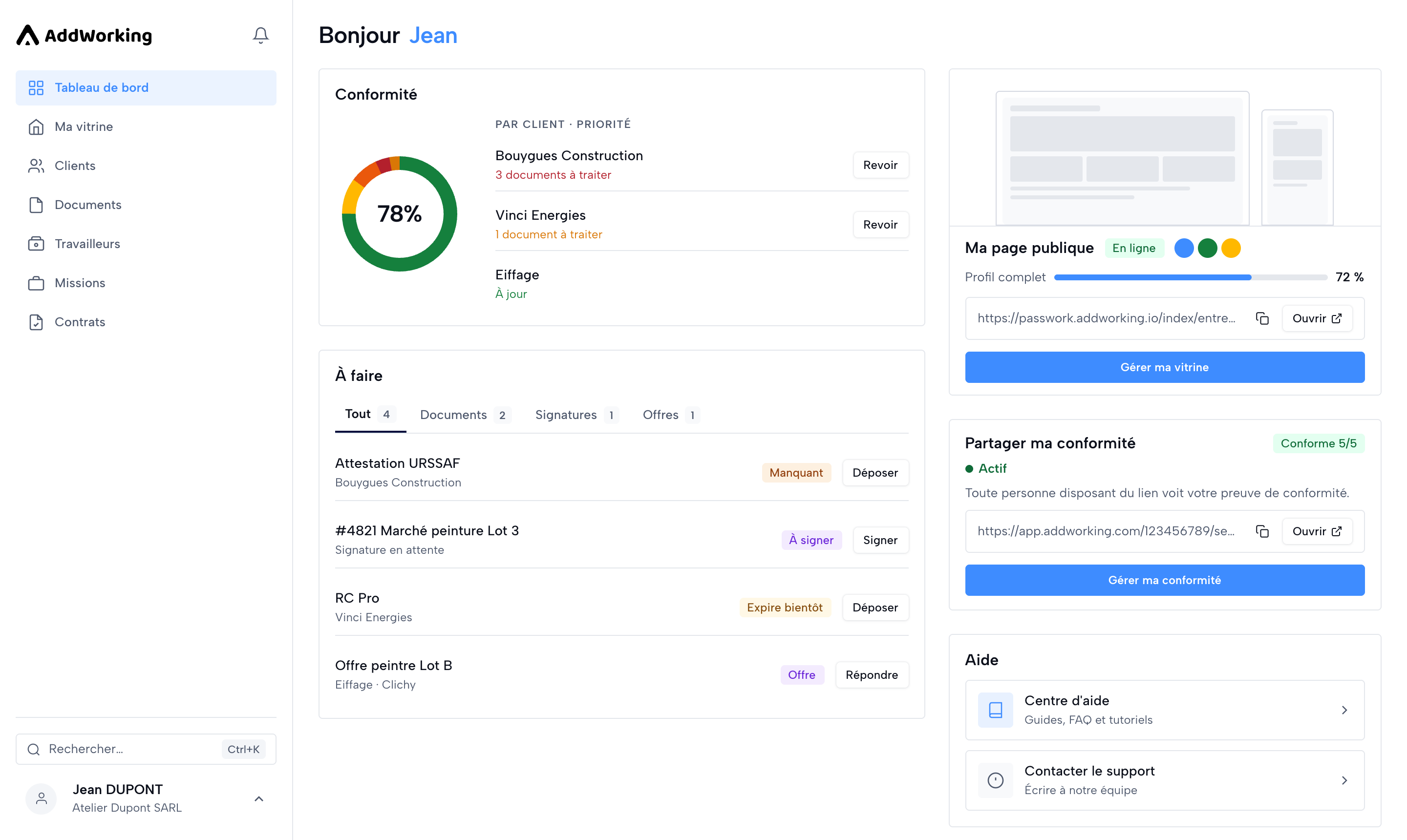Select the green color dot
1407x840 pixels.
1207,248
